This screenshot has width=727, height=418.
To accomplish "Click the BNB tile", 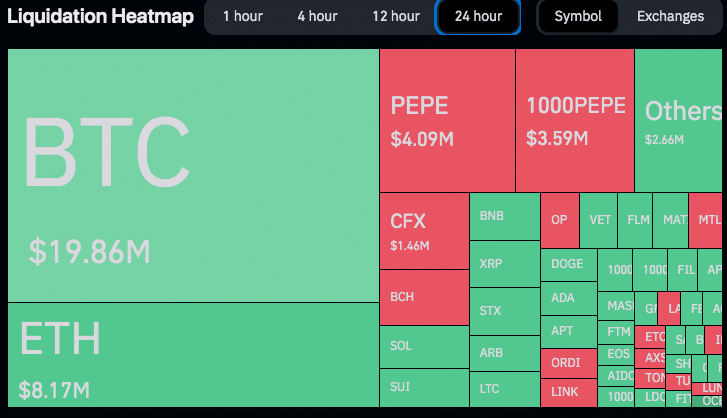I will [x=504, y=217].
